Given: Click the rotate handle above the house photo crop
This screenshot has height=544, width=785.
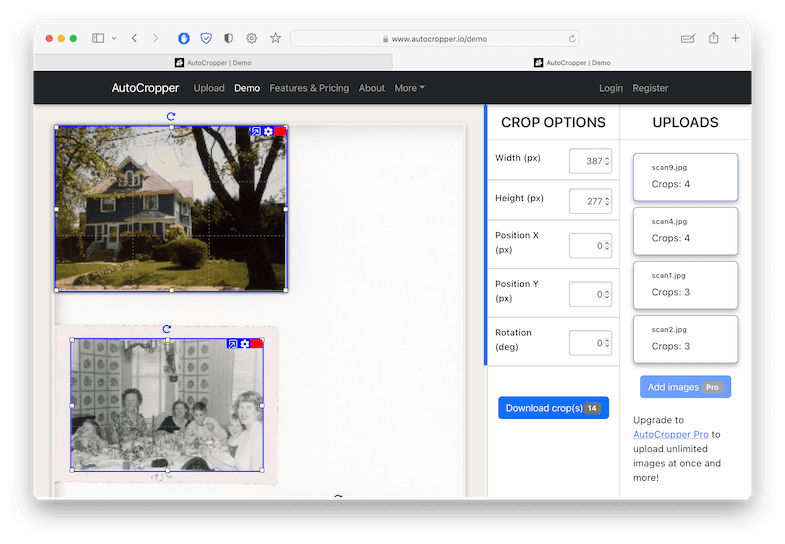Looking at the screenshot, I should (171, 116).
